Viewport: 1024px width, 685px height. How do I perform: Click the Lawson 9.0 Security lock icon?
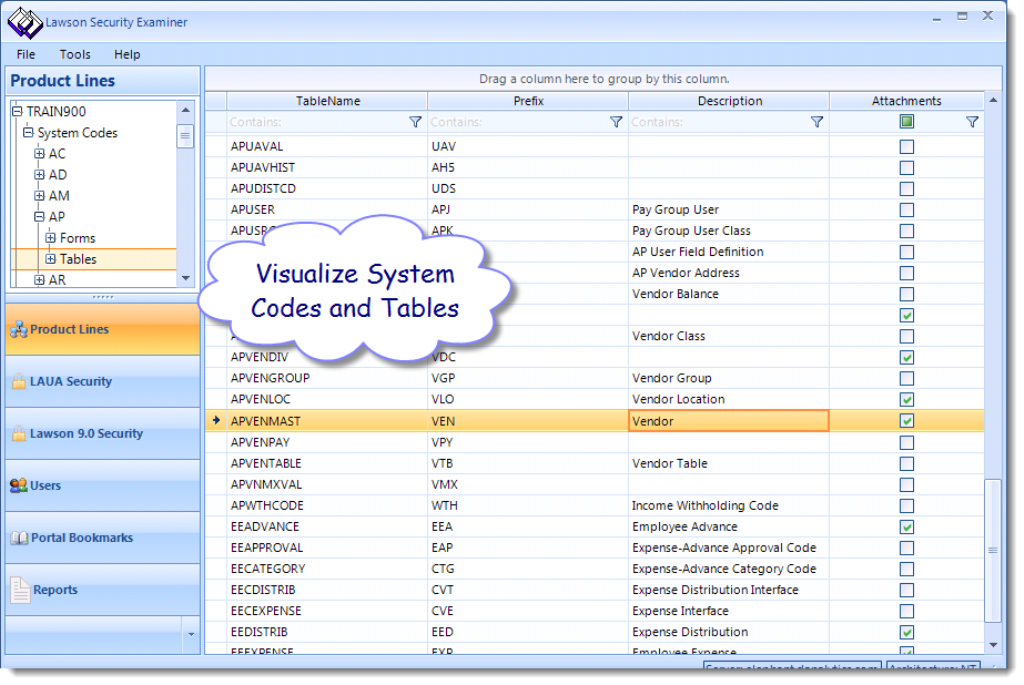pyautogui.click(x=19, y=434)
